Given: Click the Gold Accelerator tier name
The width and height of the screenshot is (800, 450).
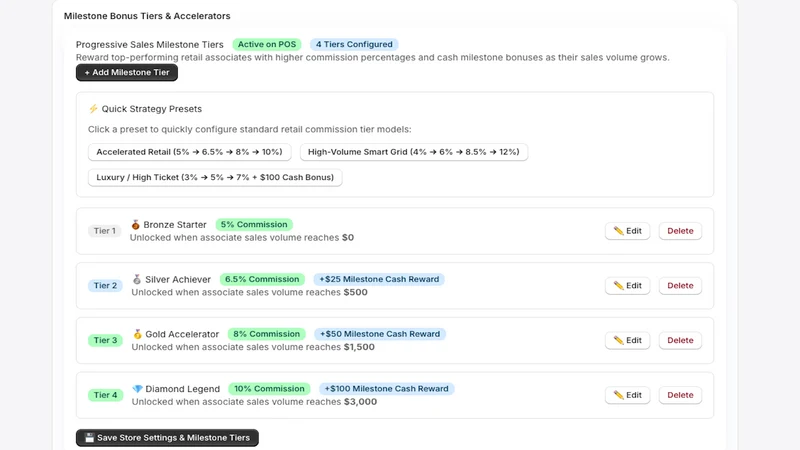Looking at the screenshot, I should (182, 334).
